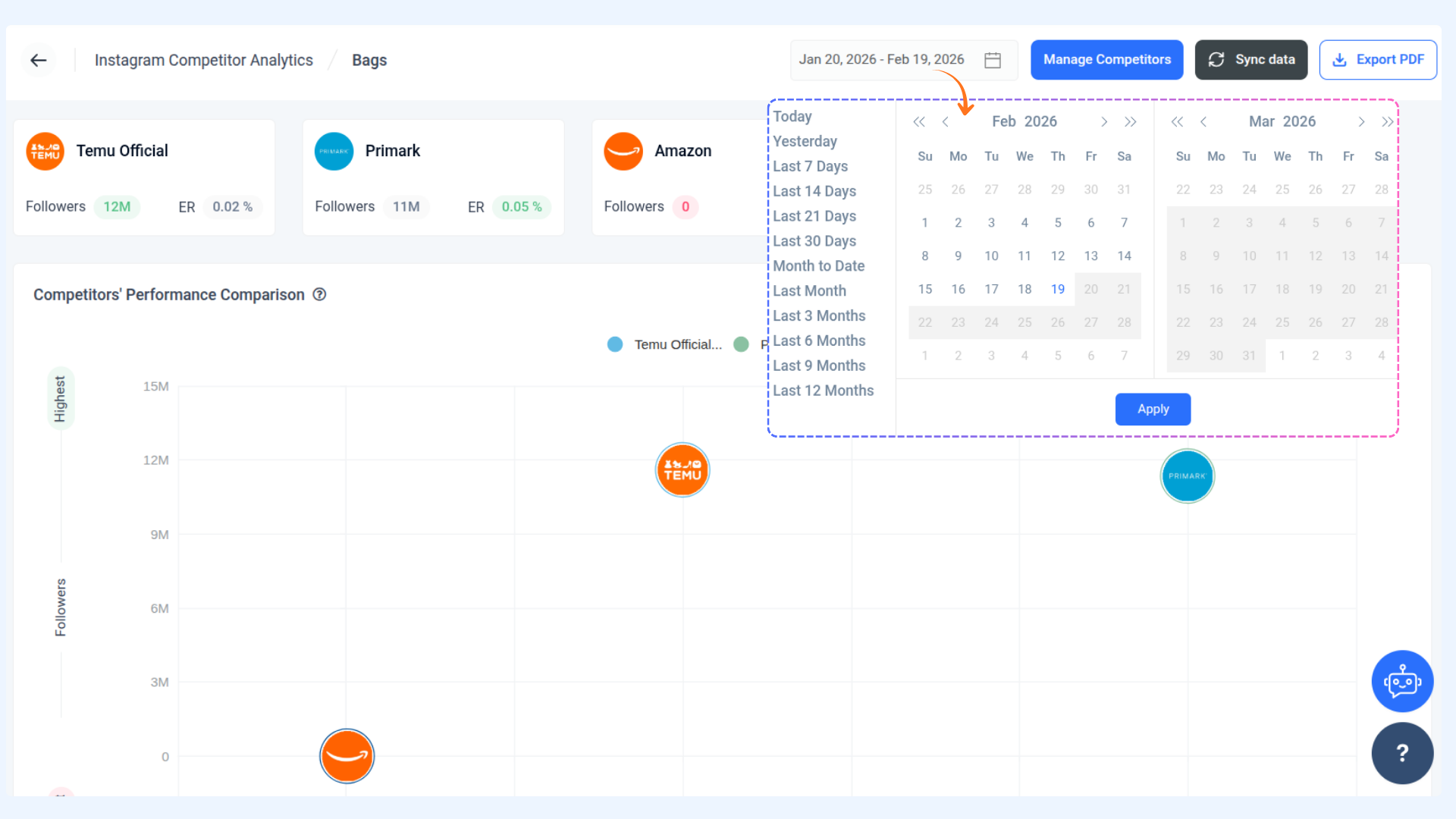Open the date range calendar icon
The height and width of the screenshot is (819, 1456).
pos(993,60)
